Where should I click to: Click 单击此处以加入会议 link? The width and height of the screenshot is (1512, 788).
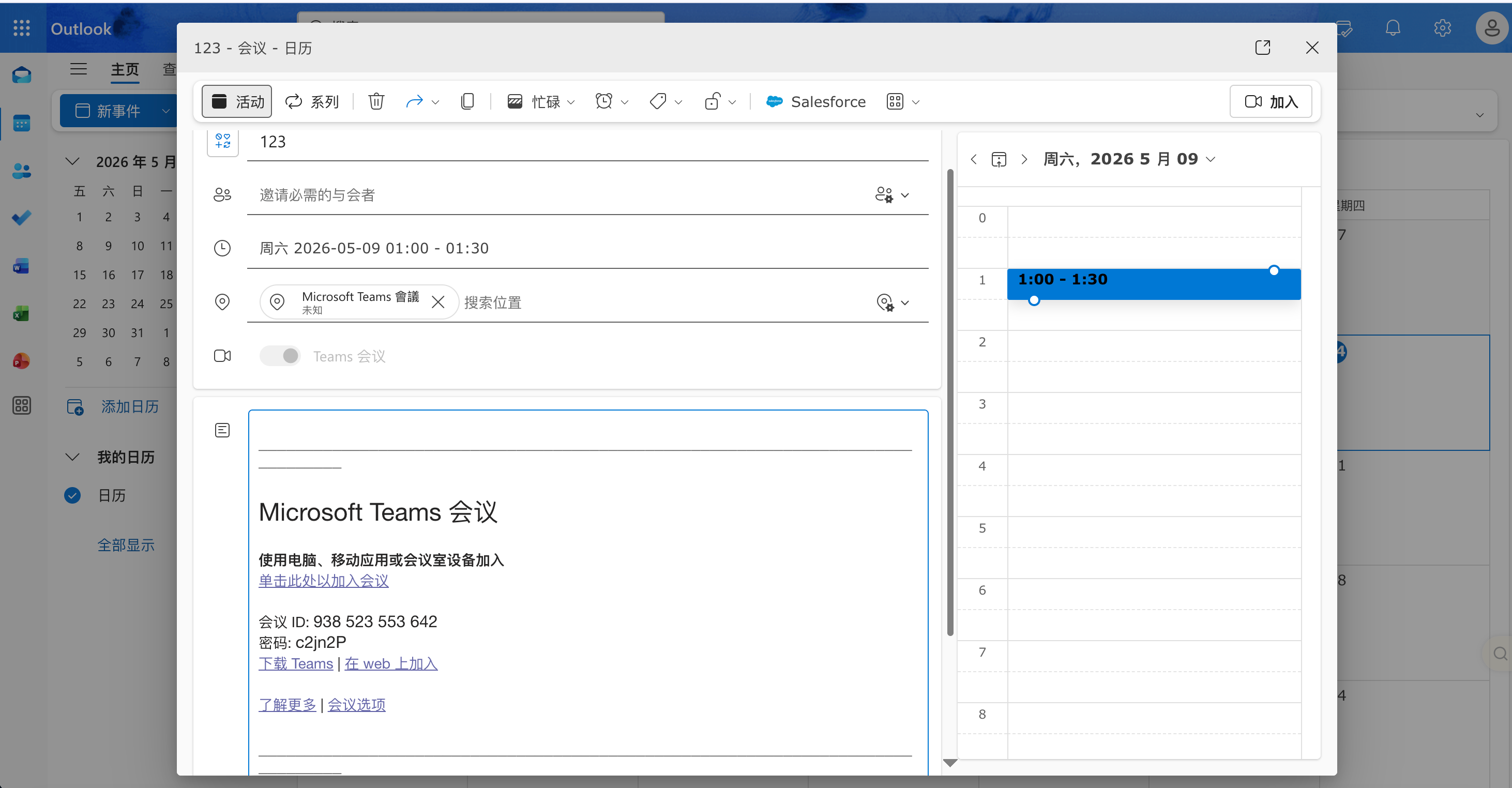click(323, 580)
